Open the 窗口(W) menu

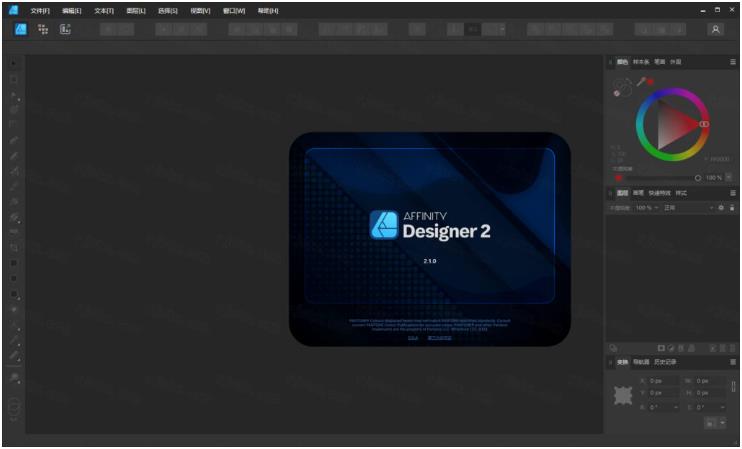pos(234,10)
